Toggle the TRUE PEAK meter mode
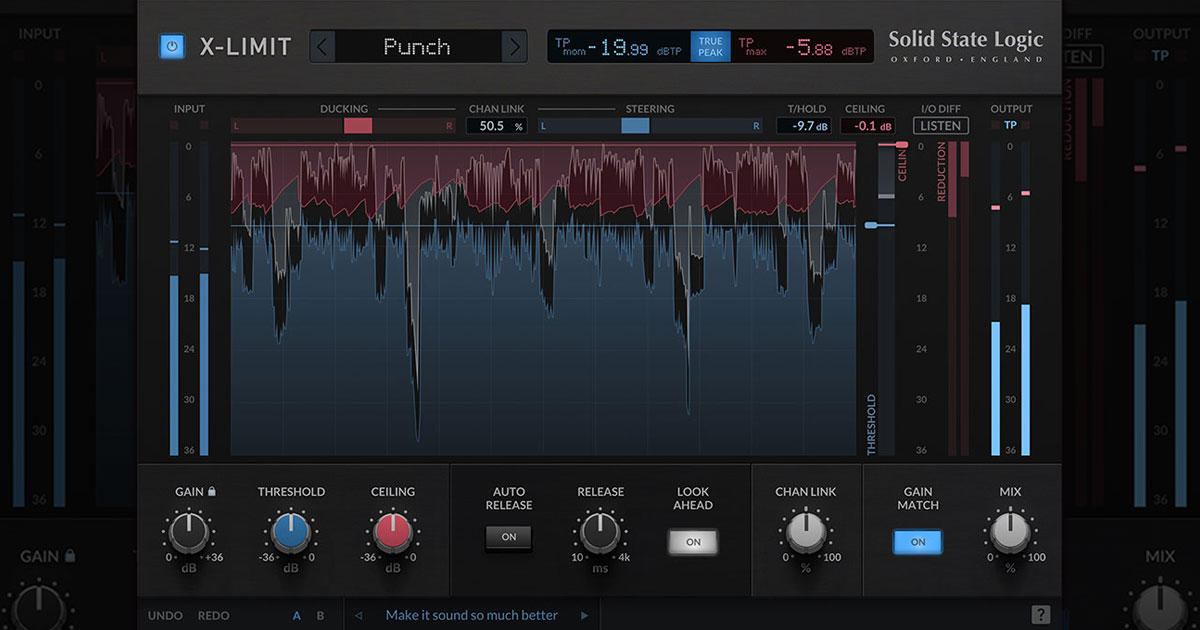Screen dimensions: 1200x630 (710, 47)
